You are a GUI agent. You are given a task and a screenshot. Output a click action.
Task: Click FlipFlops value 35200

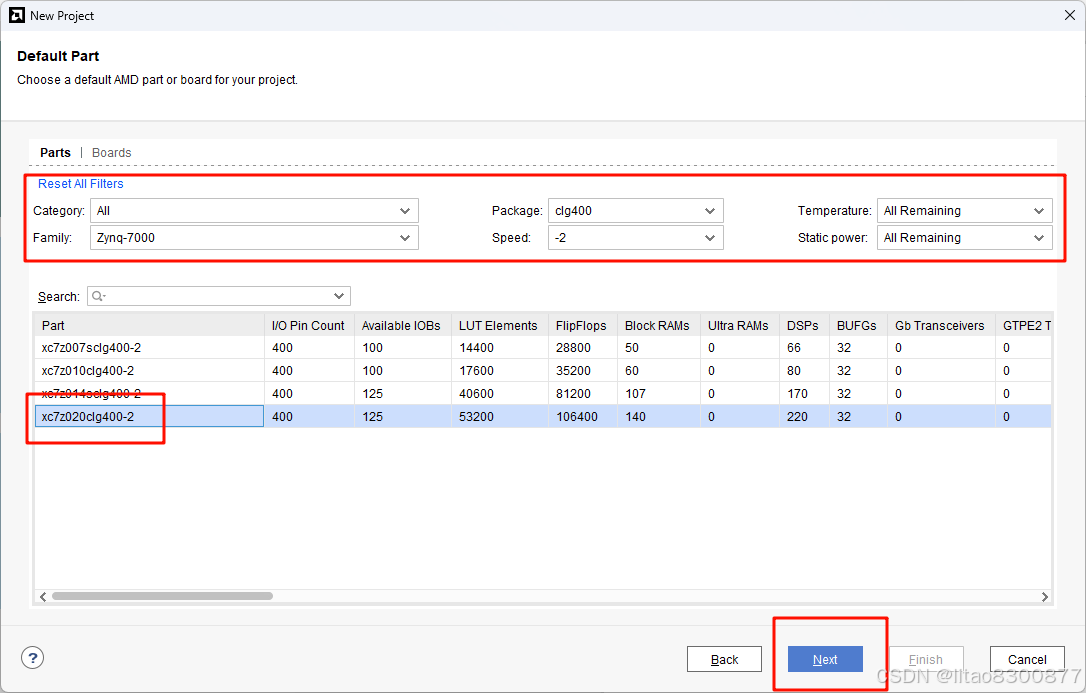click(x=573, y=370)
